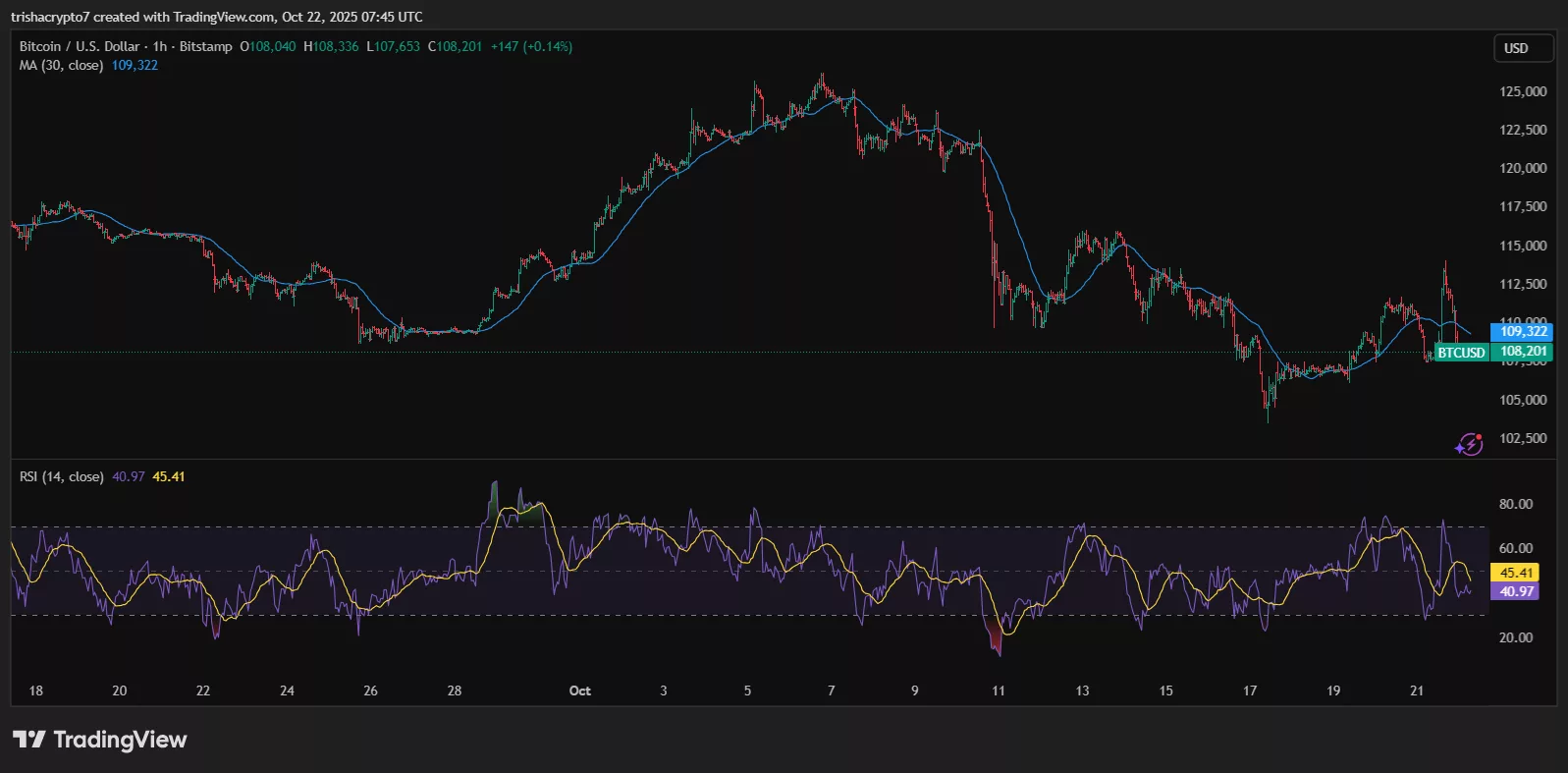
Task: Click the +147 (+0.14%) change value
Action: (531, 46)
